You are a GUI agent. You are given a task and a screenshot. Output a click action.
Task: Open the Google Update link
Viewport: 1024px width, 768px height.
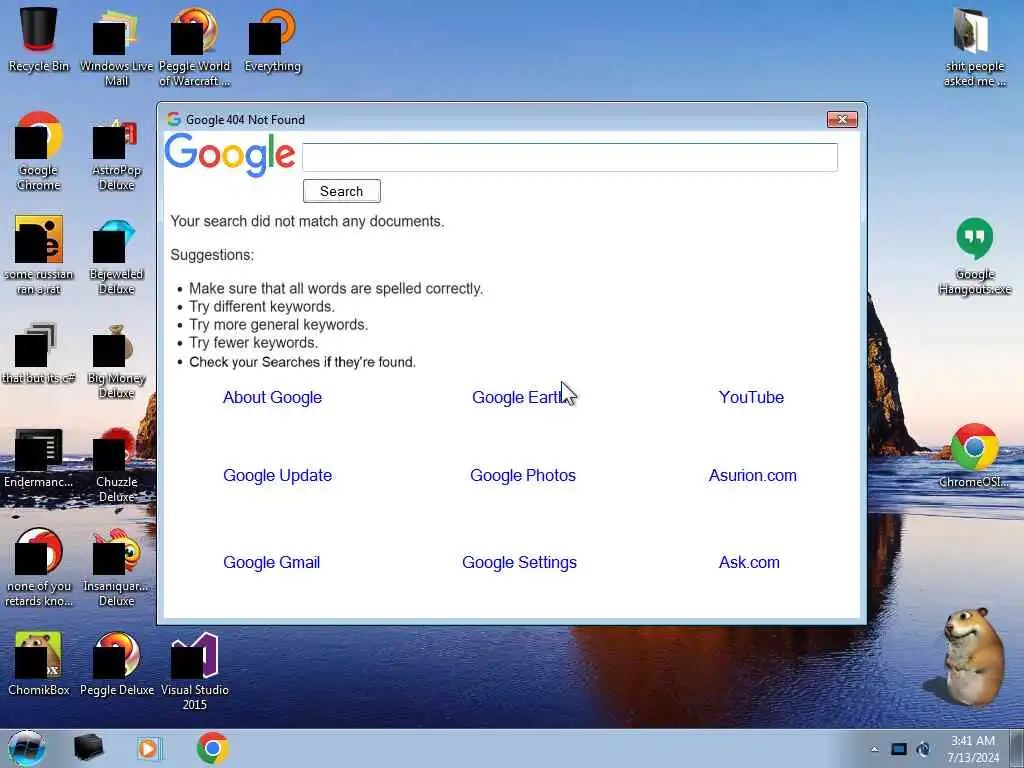pyautogui.click(x=278, y=475)
